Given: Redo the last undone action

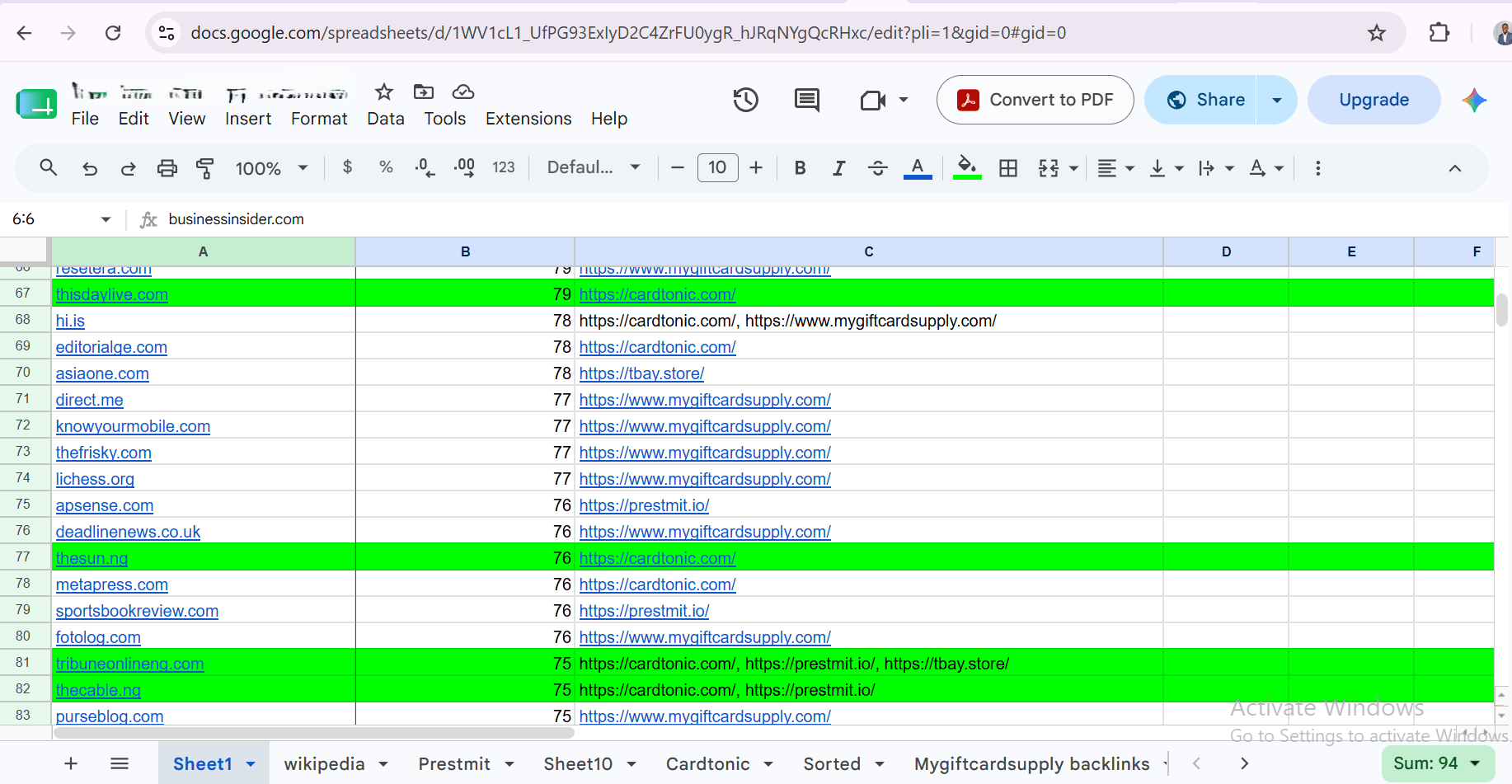Looking at the screenshot, I should (x=128, y=168).
